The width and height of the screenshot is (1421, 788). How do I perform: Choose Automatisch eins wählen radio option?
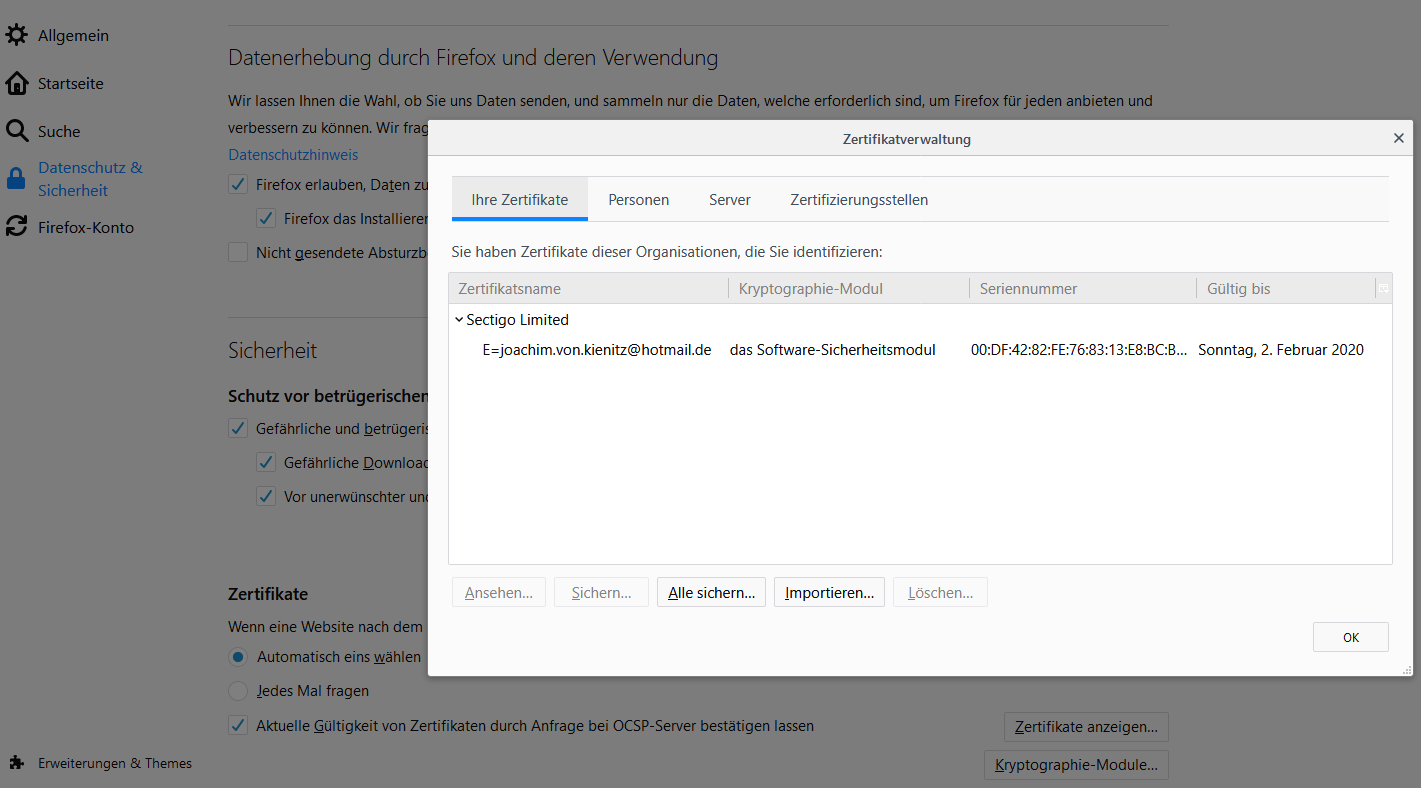238,657
